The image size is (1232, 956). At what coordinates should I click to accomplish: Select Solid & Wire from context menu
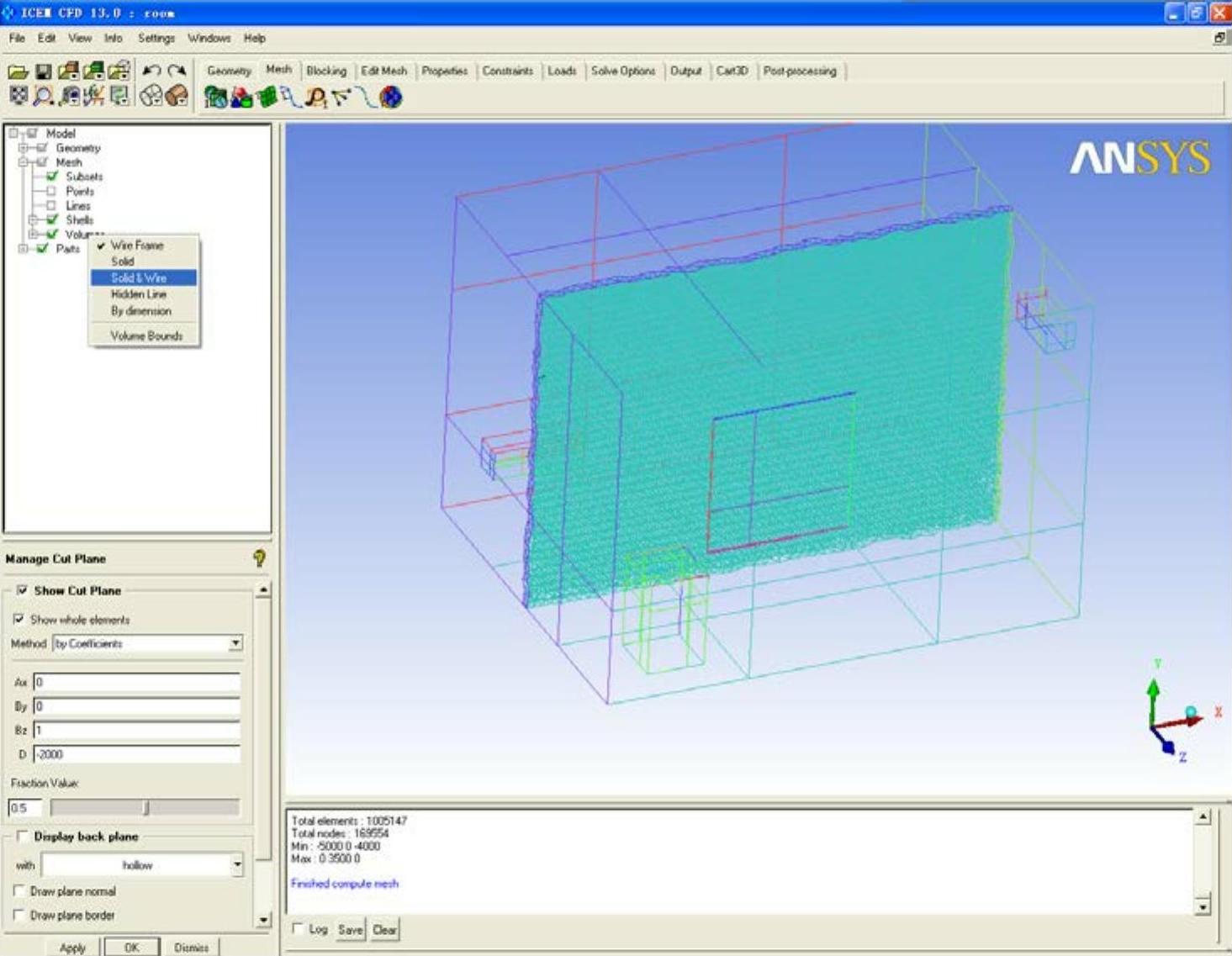coord(140,277)
